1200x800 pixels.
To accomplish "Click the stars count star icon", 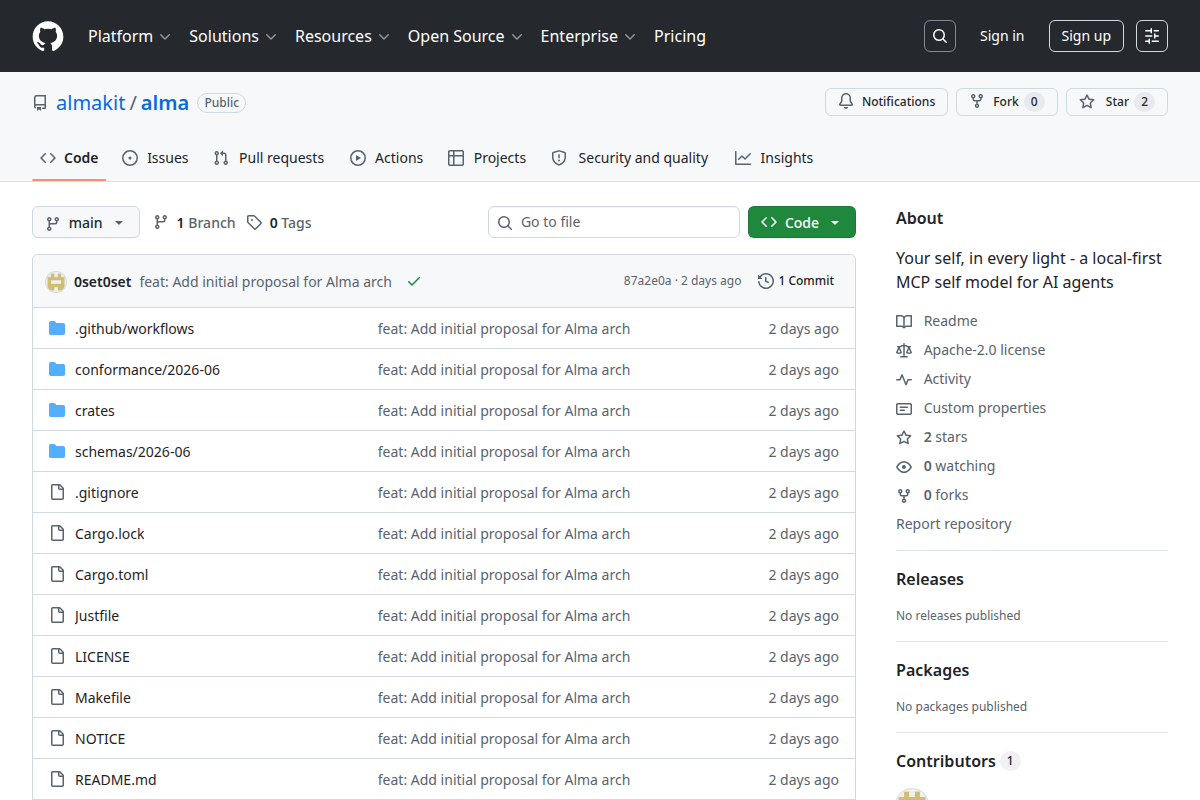I will tap(904, 437).
